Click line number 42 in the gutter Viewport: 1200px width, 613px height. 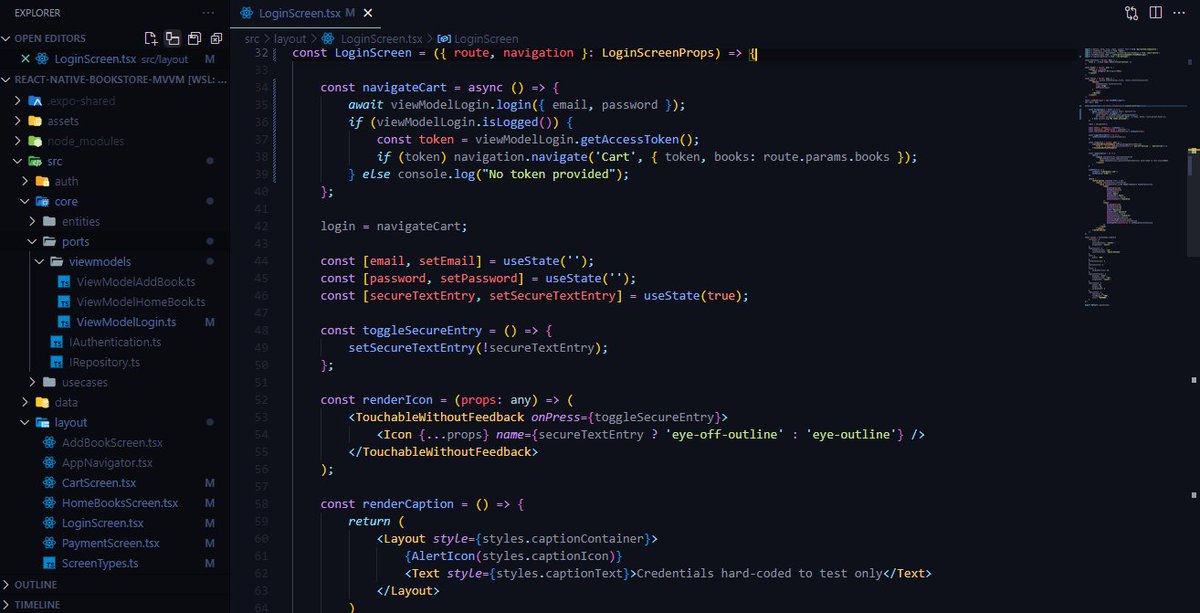click(263, 226)
